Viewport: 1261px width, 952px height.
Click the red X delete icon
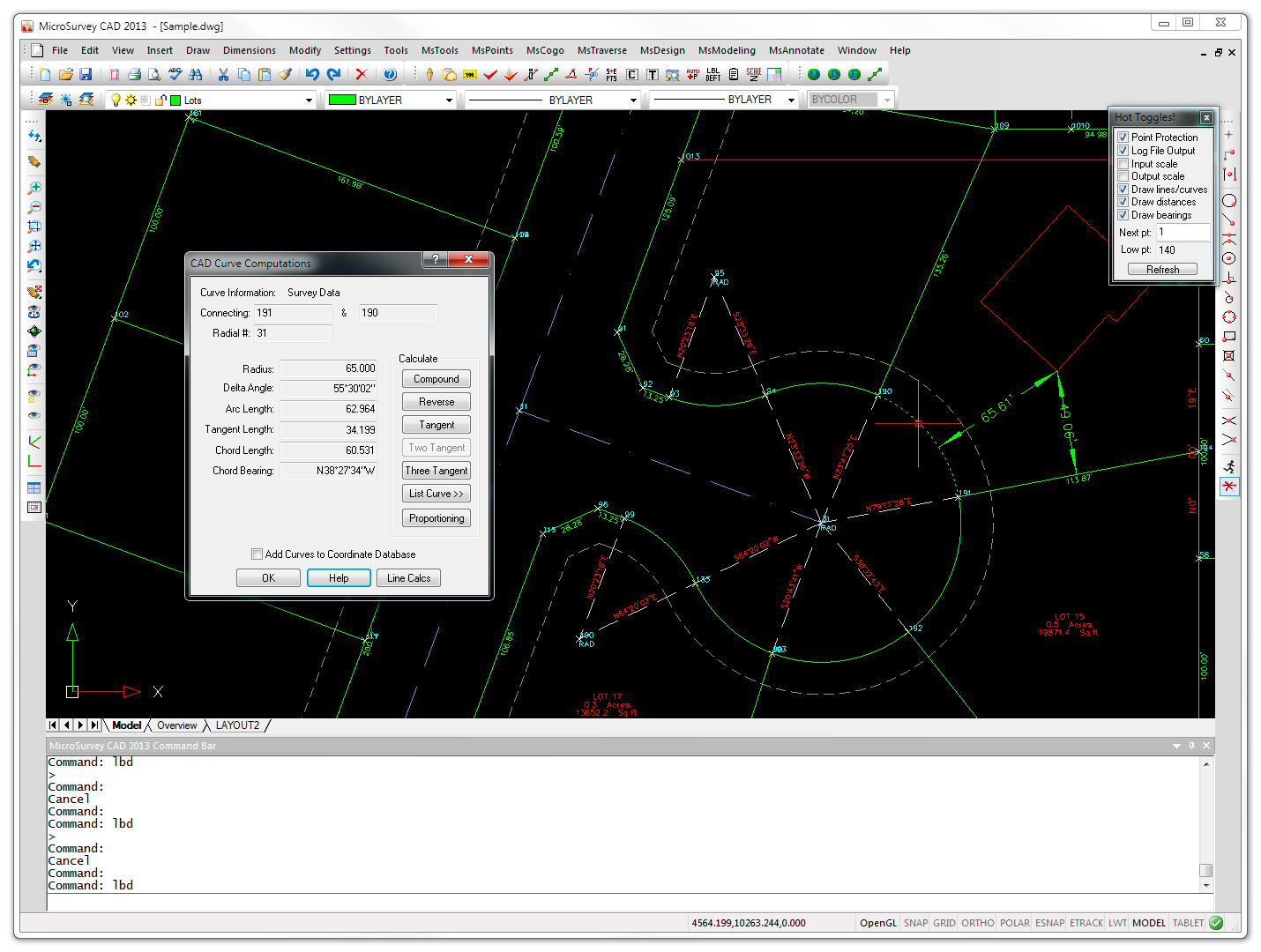pos(361,75)
